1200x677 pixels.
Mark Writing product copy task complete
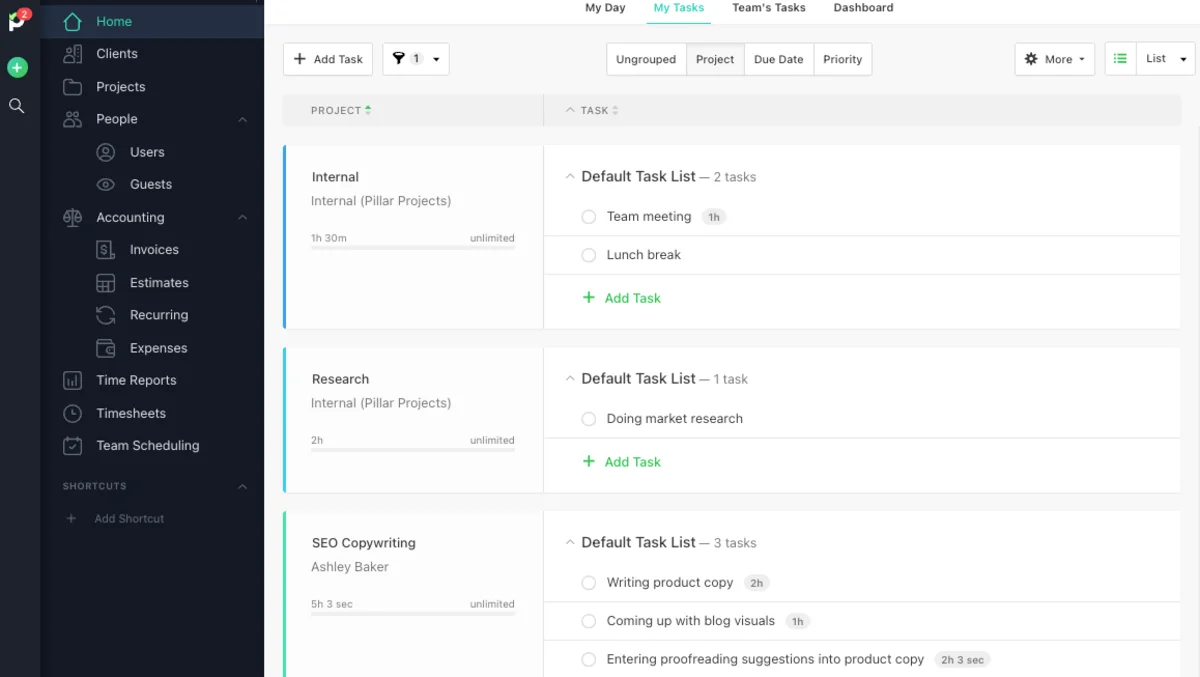589,583
